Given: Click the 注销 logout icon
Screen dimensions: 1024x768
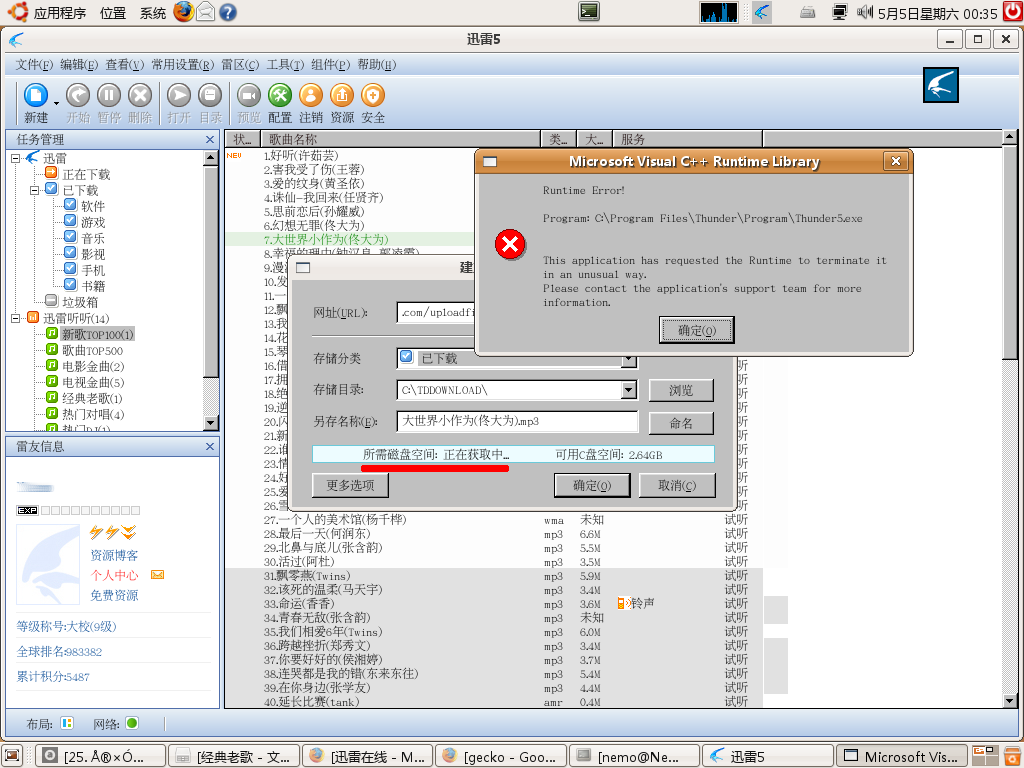Looking at the screenshot, I should click(x=311, y=95).
